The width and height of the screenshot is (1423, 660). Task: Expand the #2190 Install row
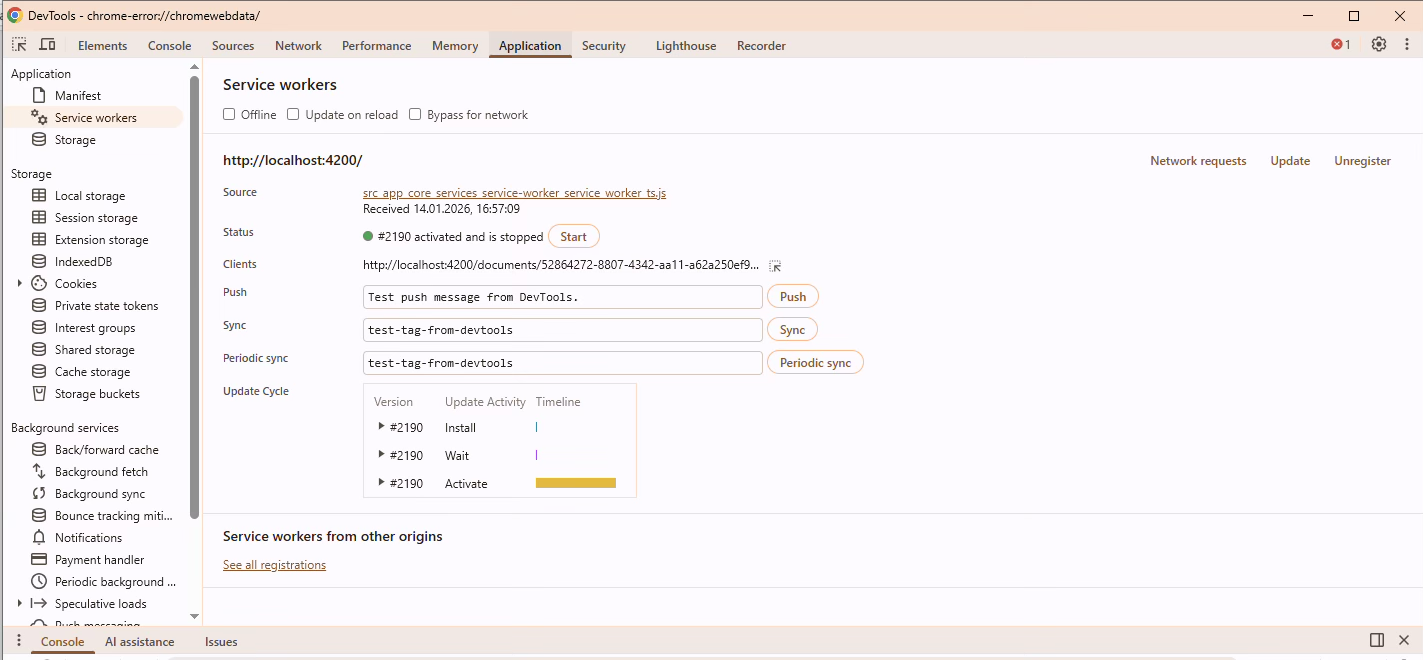pos(381,427)
